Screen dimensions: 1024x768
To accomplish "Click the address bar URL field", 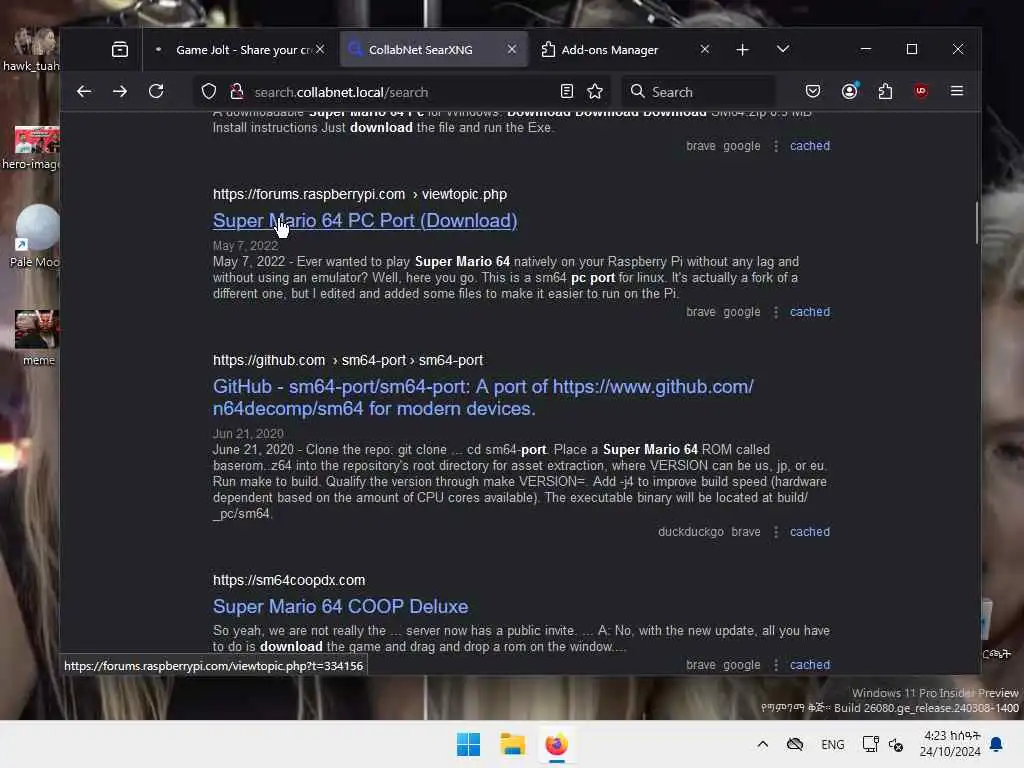I will point(402,92).
